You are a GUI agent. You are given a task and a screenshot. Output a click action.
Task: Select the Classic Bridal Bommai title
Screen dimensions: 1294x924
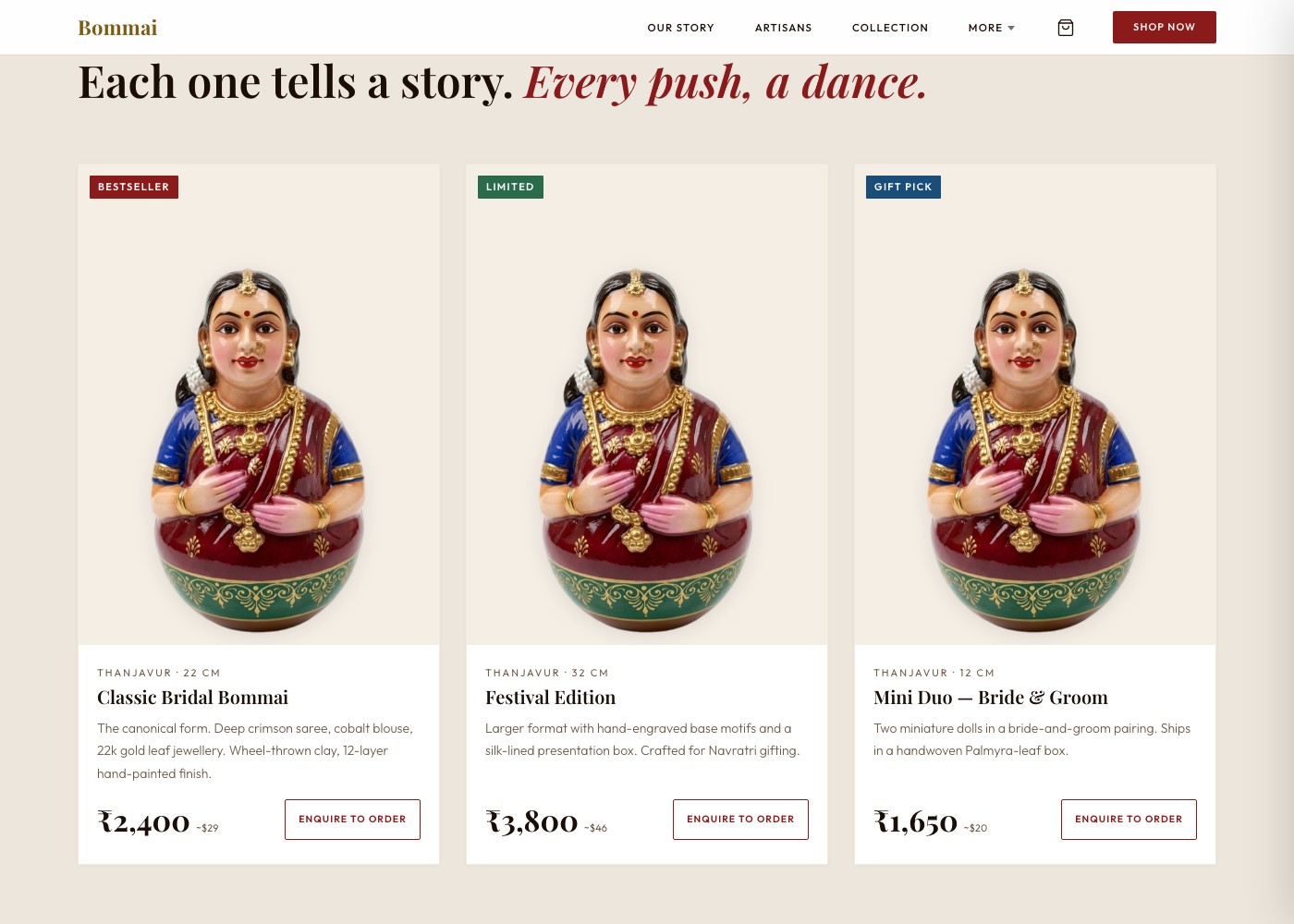point(192,698)
